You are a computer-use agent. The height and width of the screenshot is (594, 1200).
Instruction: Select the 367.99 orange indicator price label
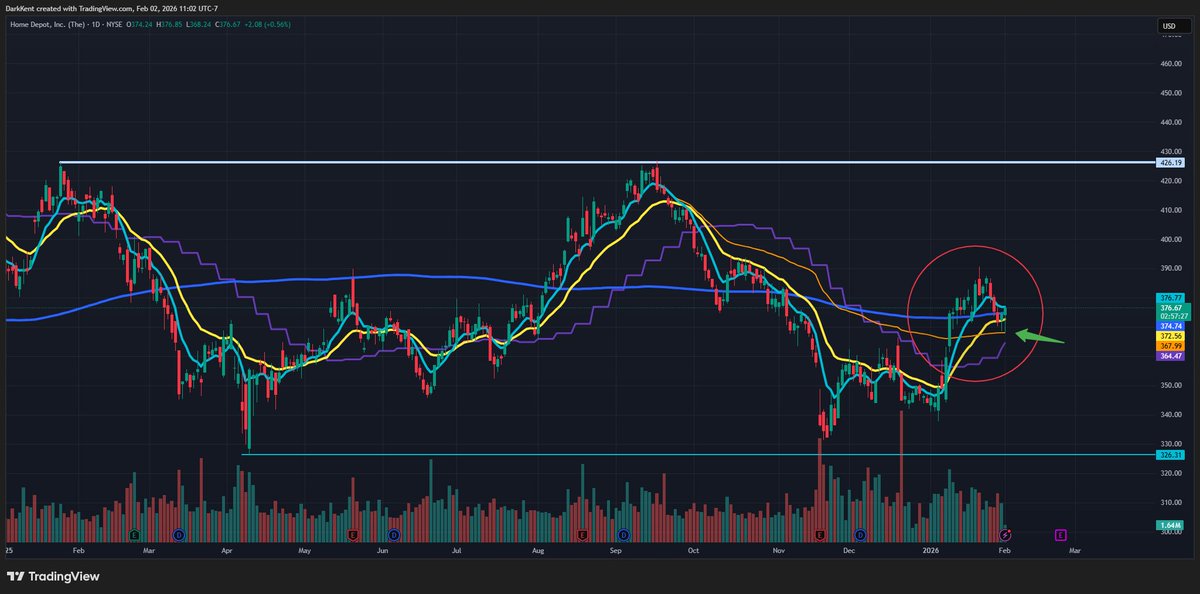1170,346
